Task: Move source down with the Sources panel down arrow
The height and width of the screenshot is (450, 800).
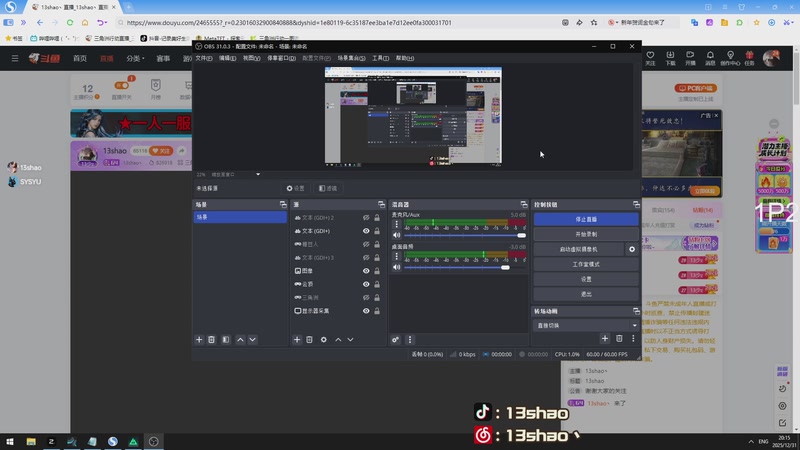Action: tap(351, 340)
